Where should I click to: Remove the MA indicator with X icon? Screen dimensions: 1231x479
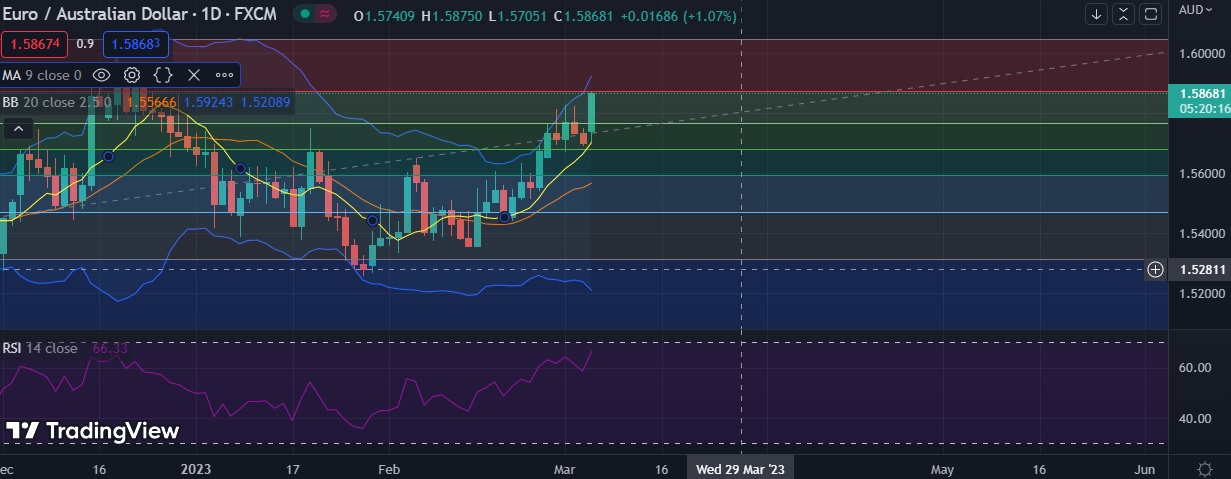click(x=194, y=75)
